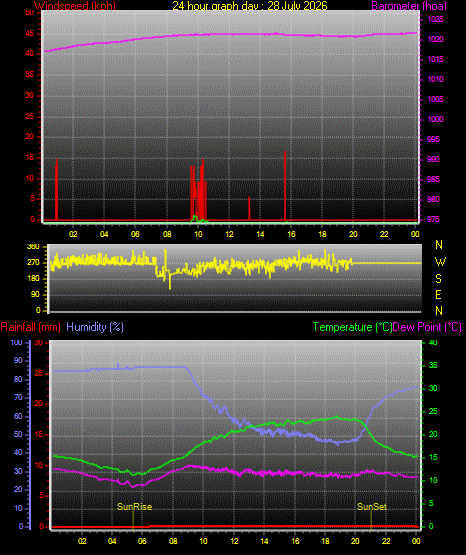Click the Barometer (hpa) axis title

coord(409,6)
